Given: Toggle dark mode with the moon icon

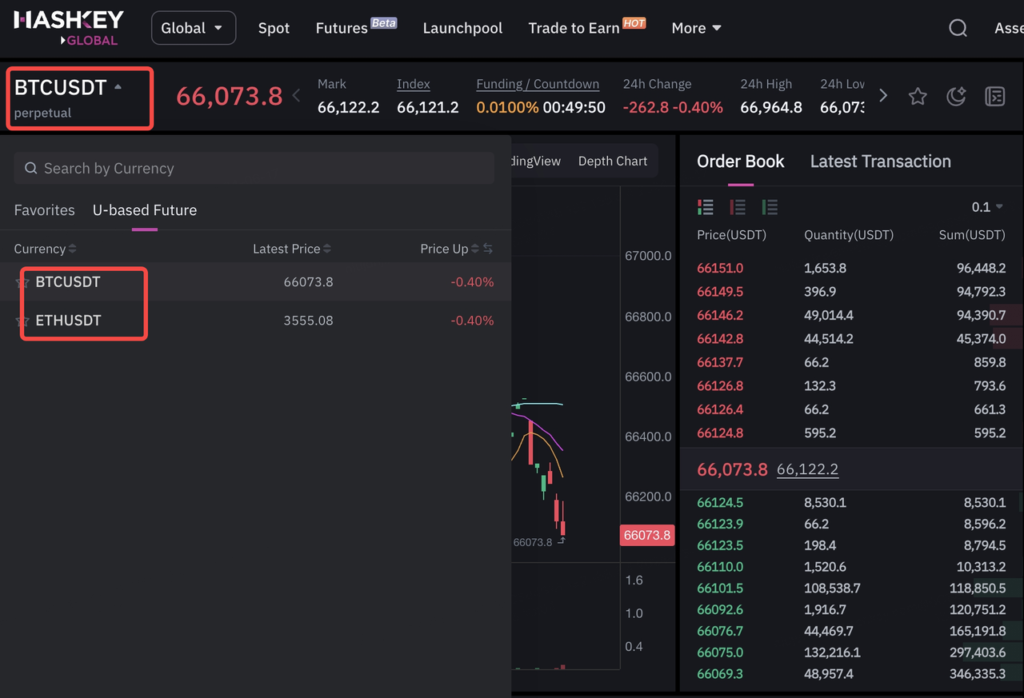Looking at the screenshot, I should tap(956, 96).
